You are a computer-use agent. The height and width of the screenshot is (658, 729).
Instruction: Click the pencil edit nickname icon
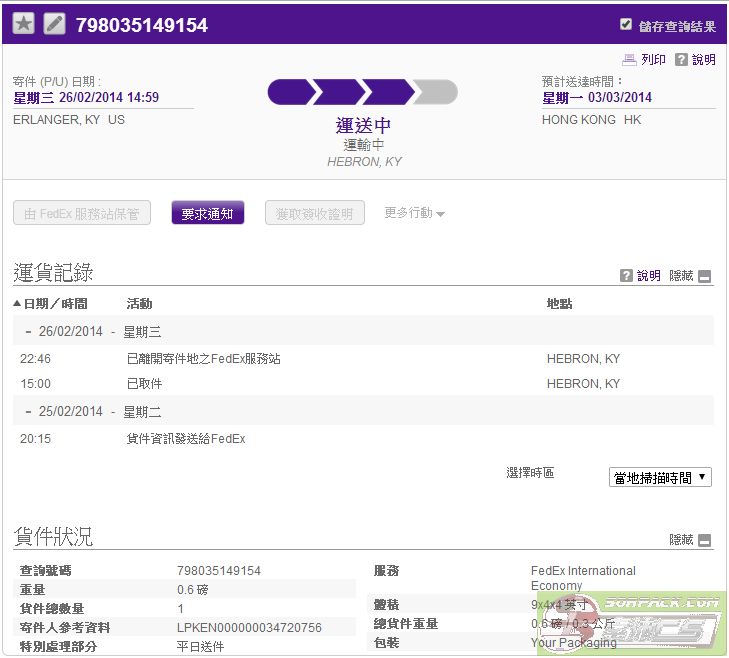tap(54, 24)
